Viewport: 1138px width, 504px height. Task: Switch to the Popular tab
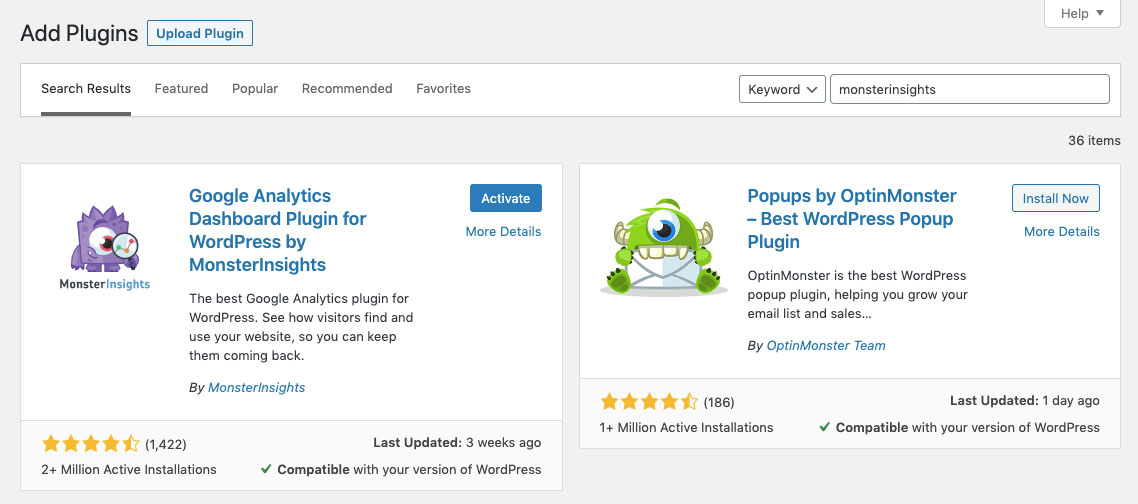[x=255, y=89]
